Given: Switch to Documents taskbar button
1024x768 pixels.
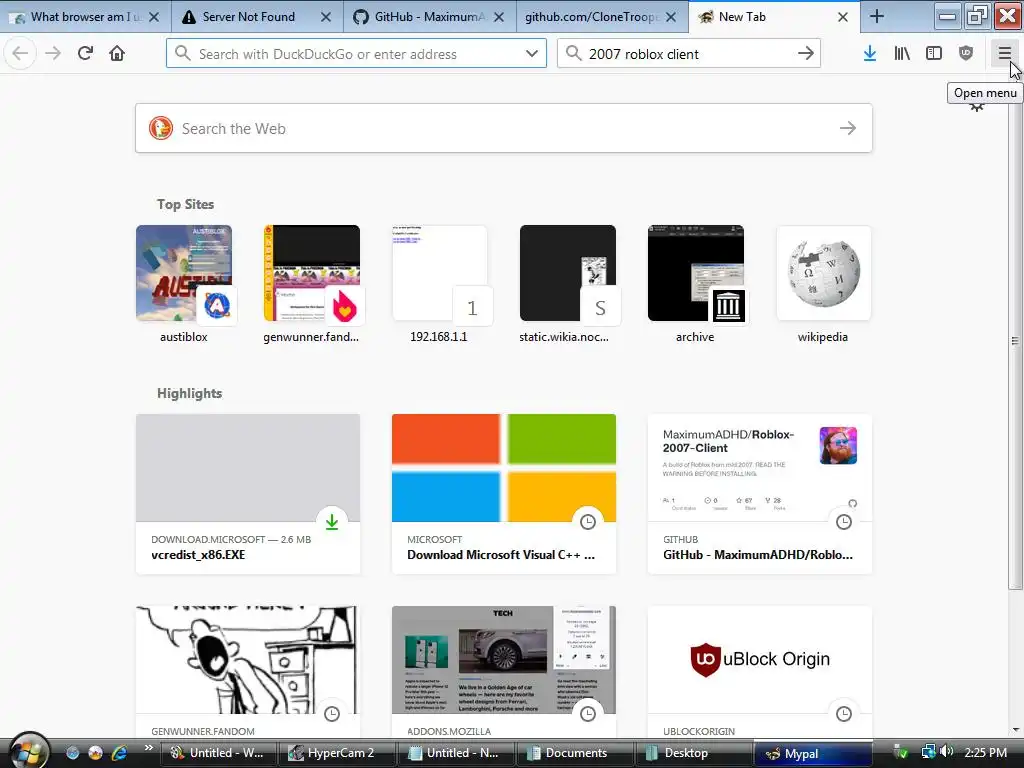Looking at the screenshot, I should [575, 753].
